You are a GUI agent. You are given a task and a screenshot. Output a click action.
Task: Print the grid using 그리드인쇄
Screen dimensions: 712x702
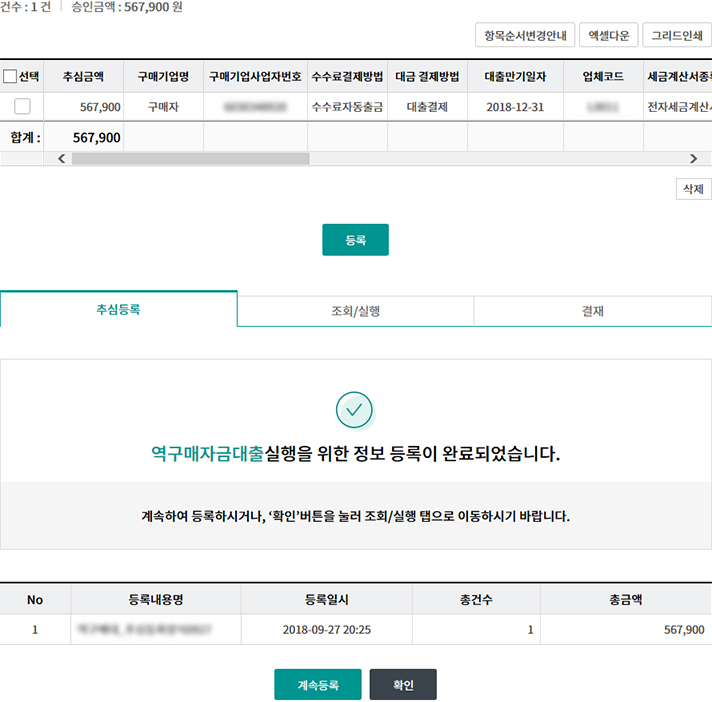pyautogui.click(x=676, y=36)
